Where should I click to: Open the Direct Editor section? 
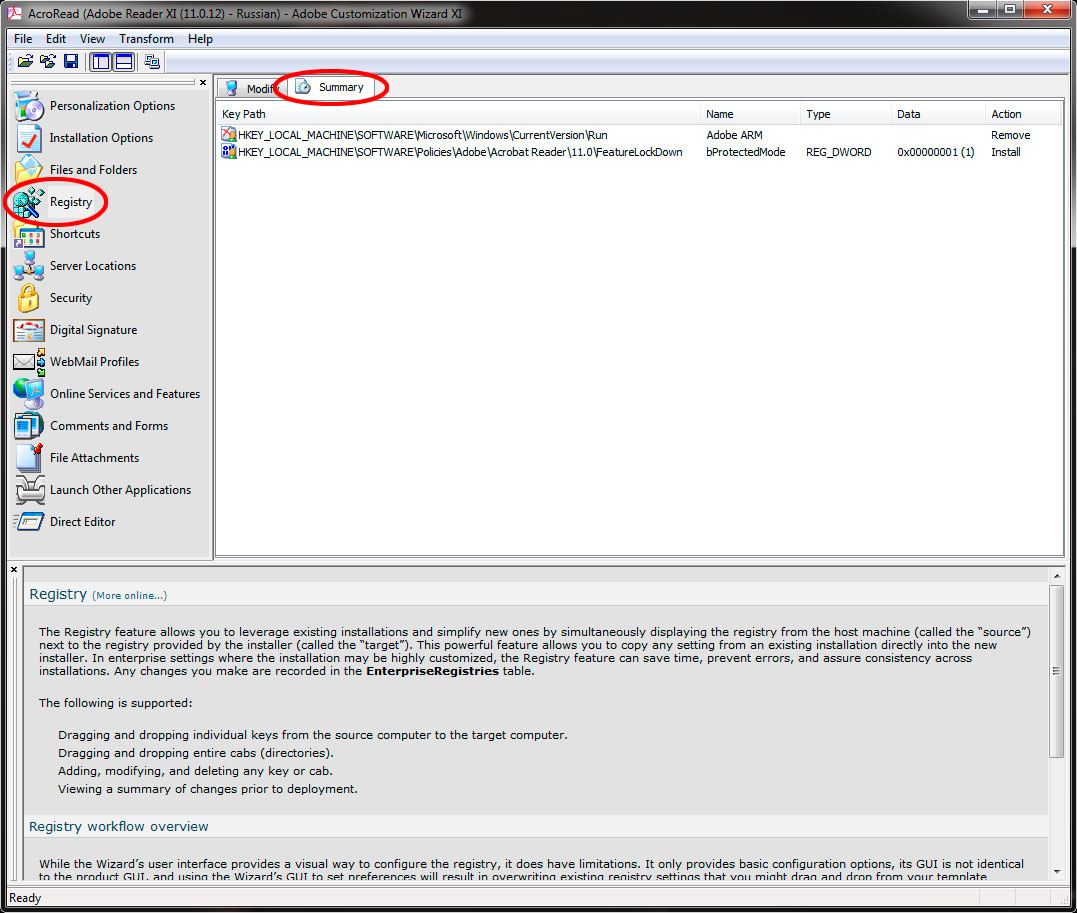(65, 522)
